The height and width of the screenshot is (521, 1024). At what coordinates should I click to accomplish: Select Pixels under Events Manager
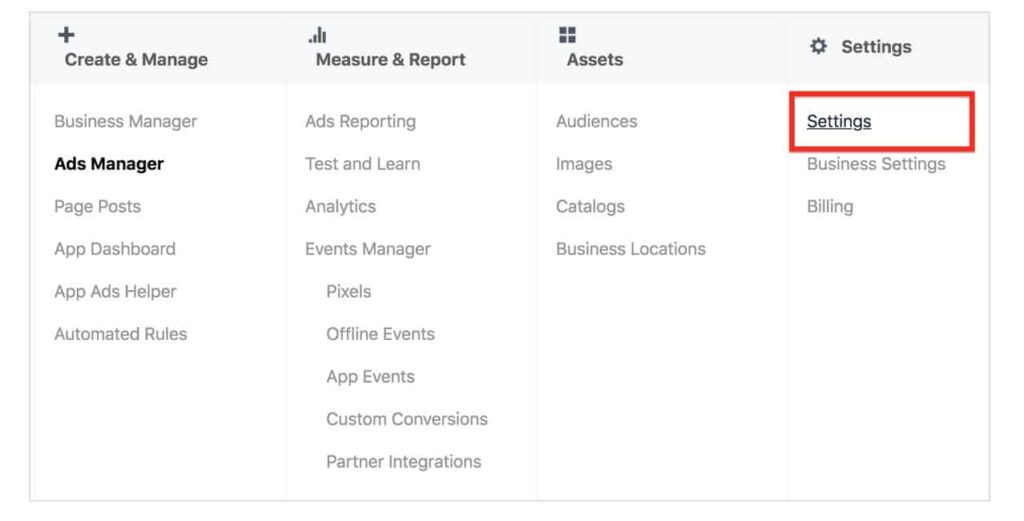click(349, 291)
